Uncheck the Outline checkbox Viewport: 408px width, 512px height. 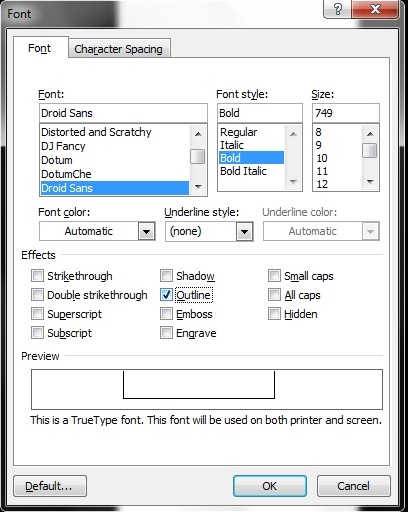coord(166,295)
